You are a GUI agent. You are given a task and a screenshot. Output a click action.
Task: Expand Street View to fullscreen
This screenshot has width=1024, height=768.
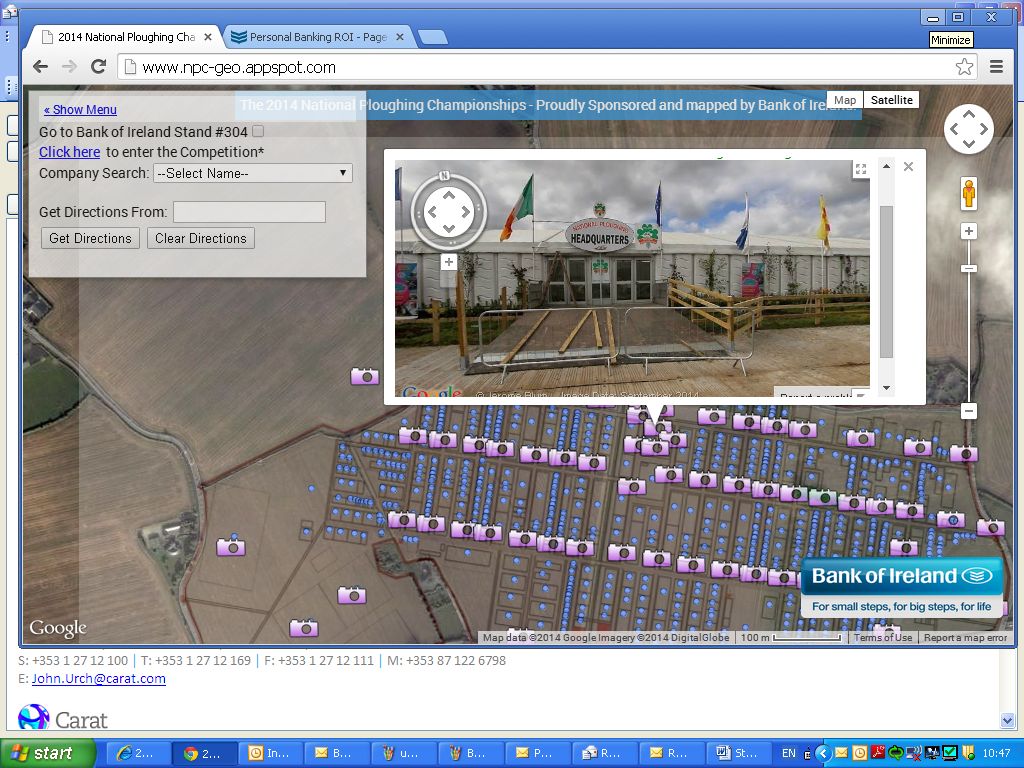click(861, 169)
